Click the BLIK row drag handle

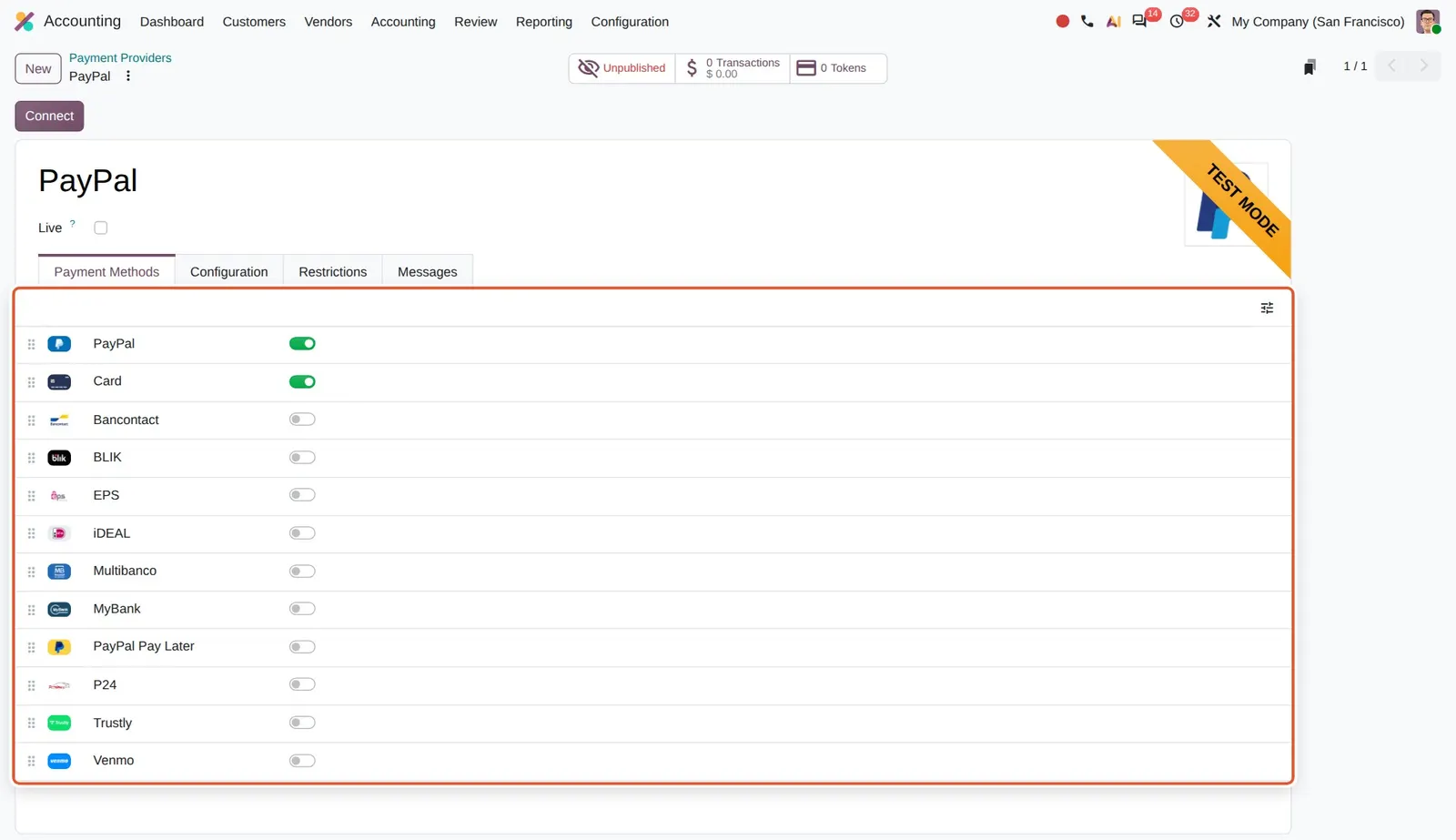(31, 458)
